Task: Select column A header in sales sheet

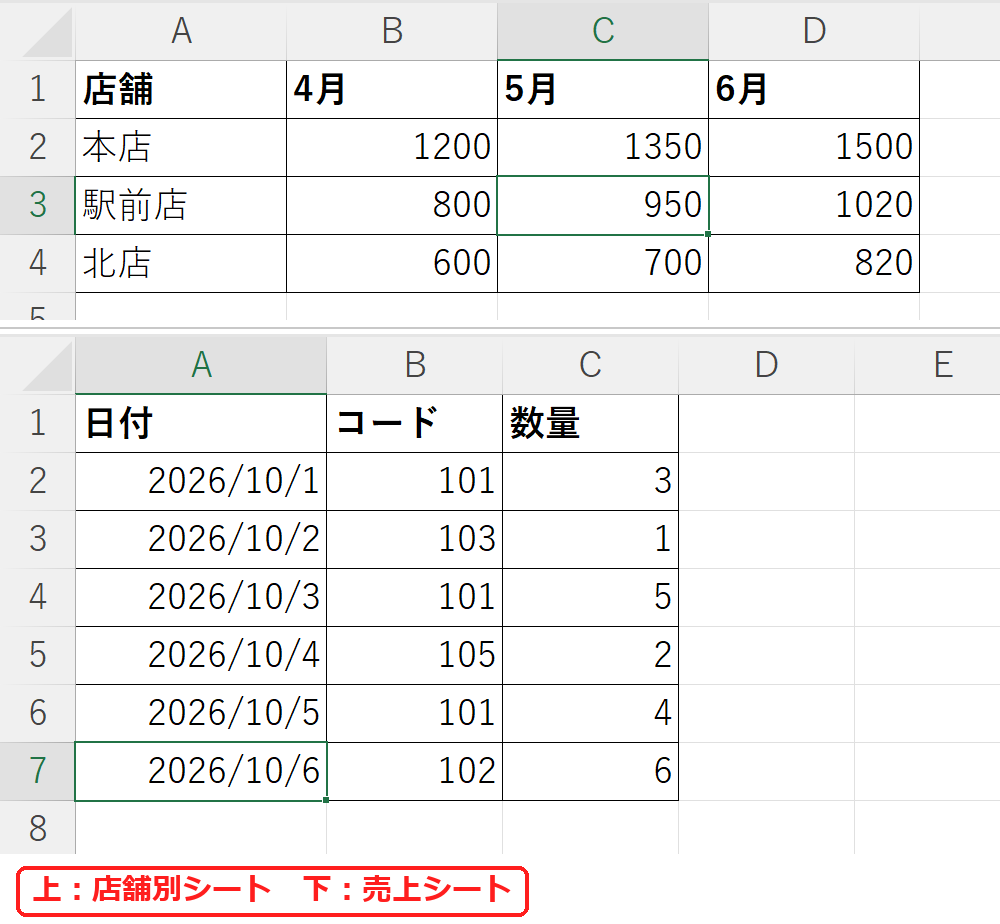Action: click(201, 365)
